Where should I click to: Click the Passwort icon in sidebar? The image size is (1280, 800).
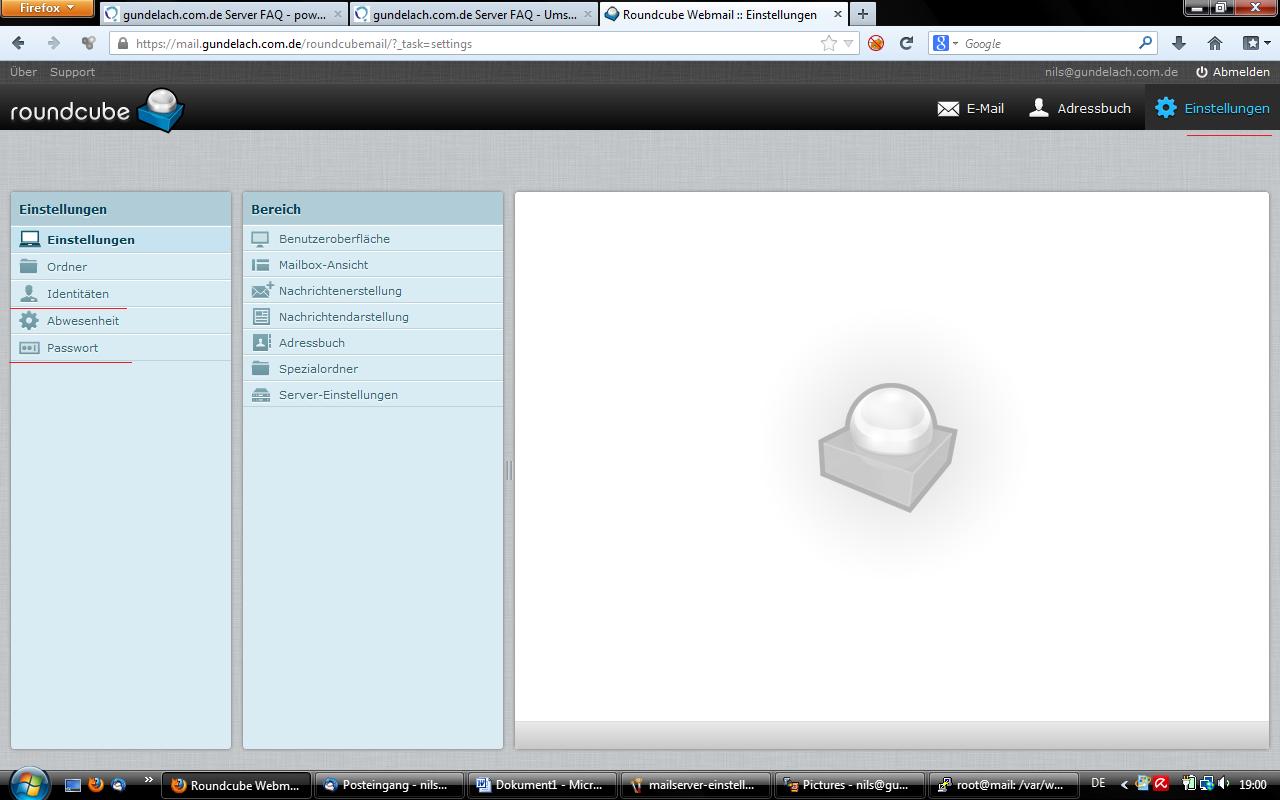[x=29, y=348]
